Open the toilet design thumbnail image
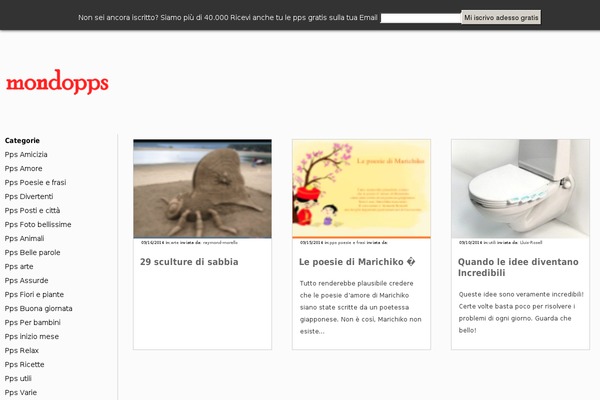 pyautogui.click(x=520, y=188)
